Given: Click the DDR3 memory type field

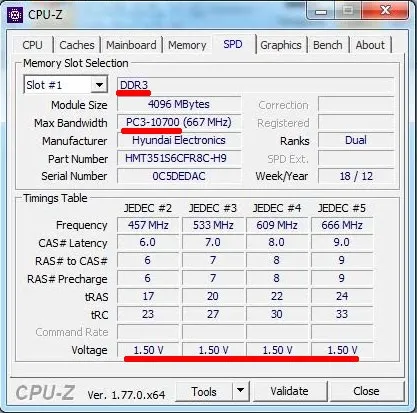Looking at the screenshot, I should click(x=255, y=85).
